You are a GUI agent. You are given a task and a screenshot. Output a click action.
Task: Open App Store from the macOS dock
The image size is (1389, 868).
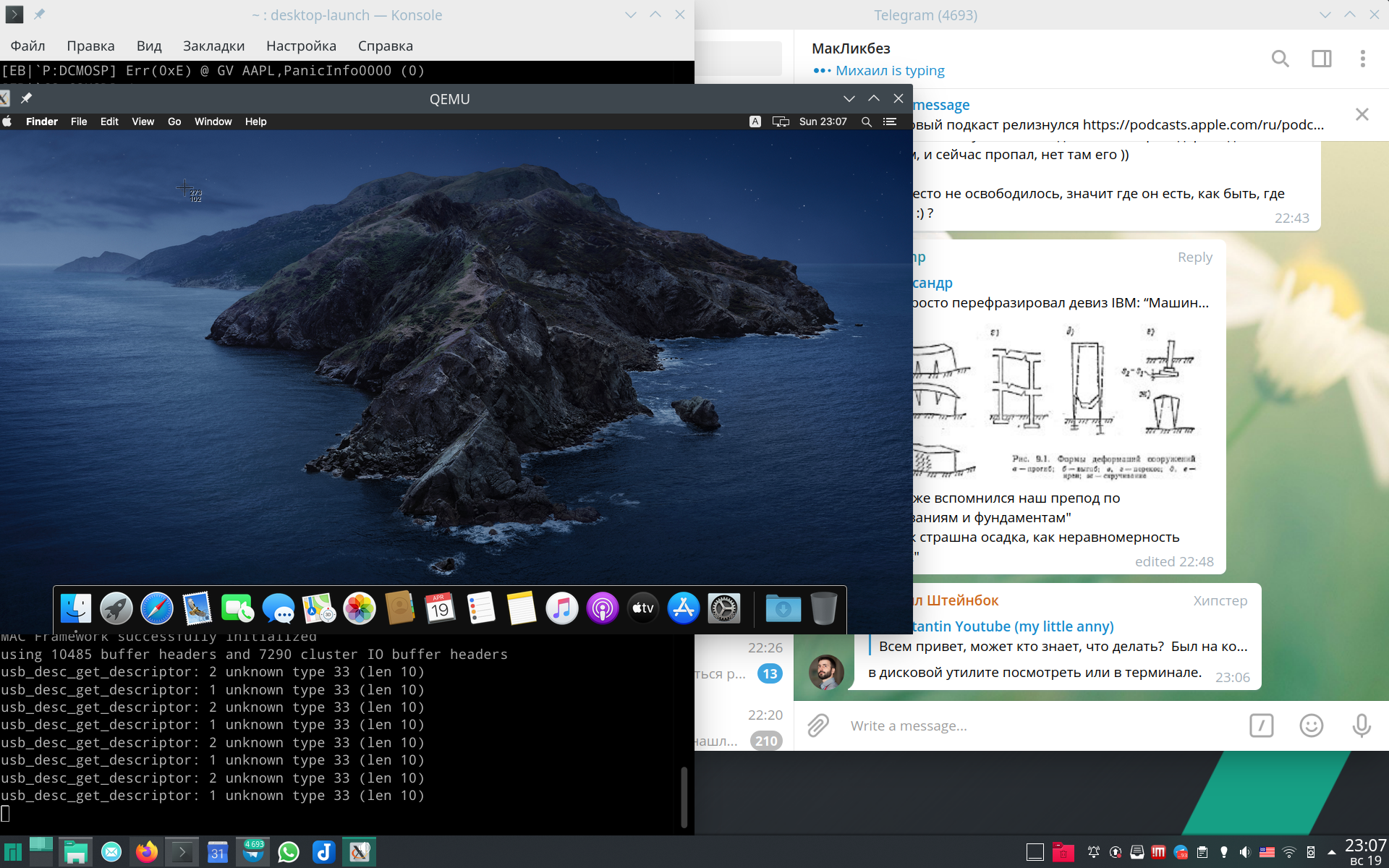[684, 608]
